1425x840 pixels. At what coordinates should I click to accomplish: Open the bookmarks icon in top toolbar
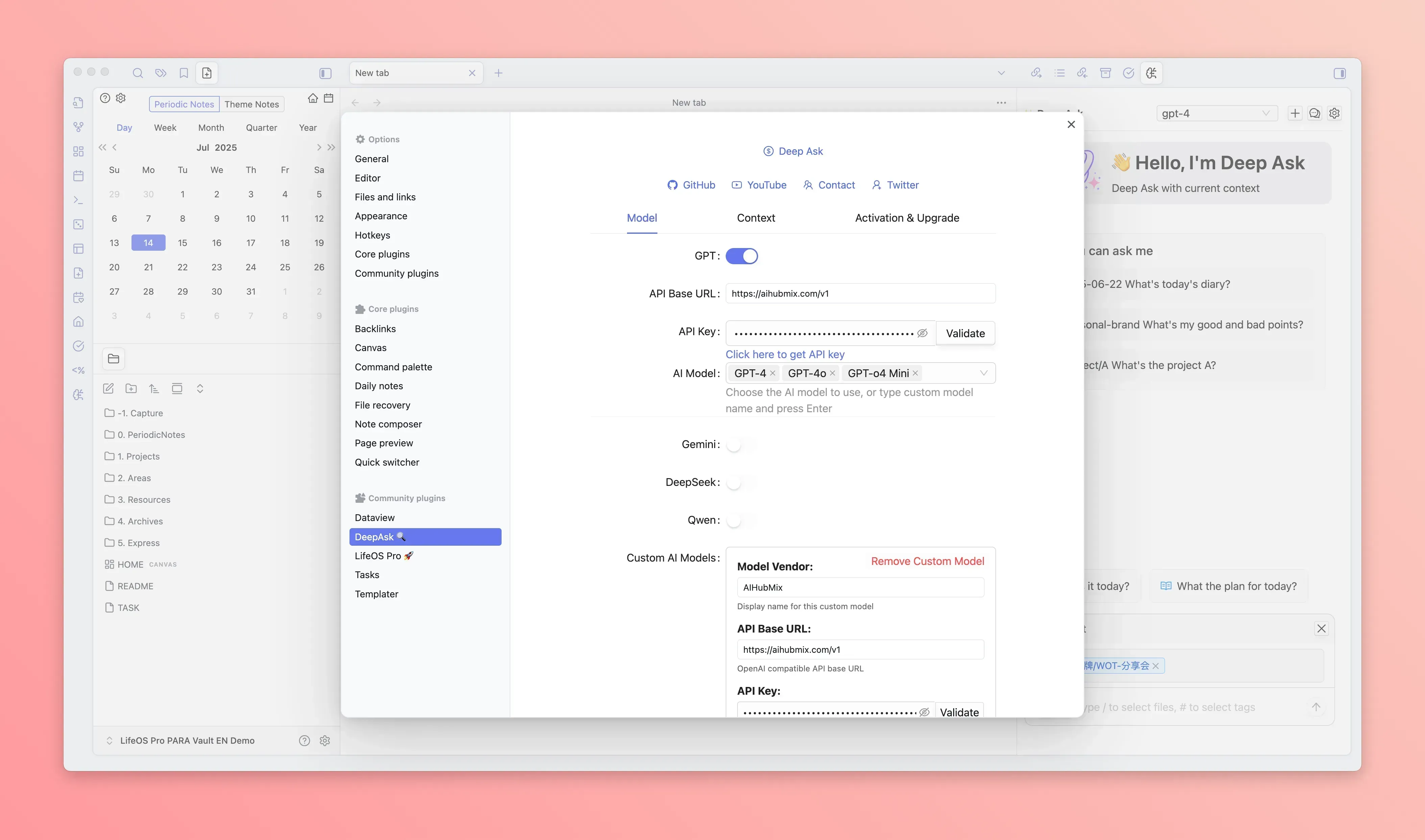click(184, 73)
